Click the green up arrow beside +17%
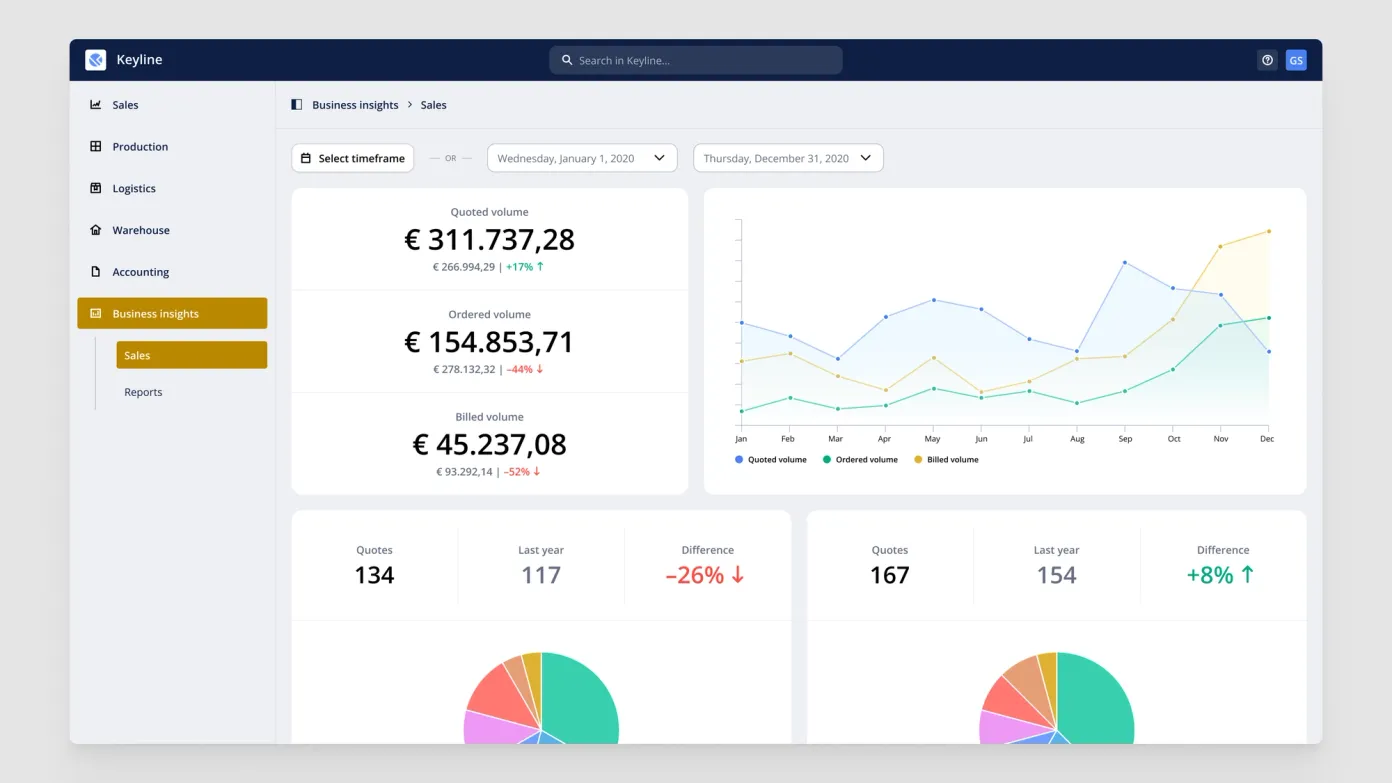1392x783 pixels. pos(540,267)
